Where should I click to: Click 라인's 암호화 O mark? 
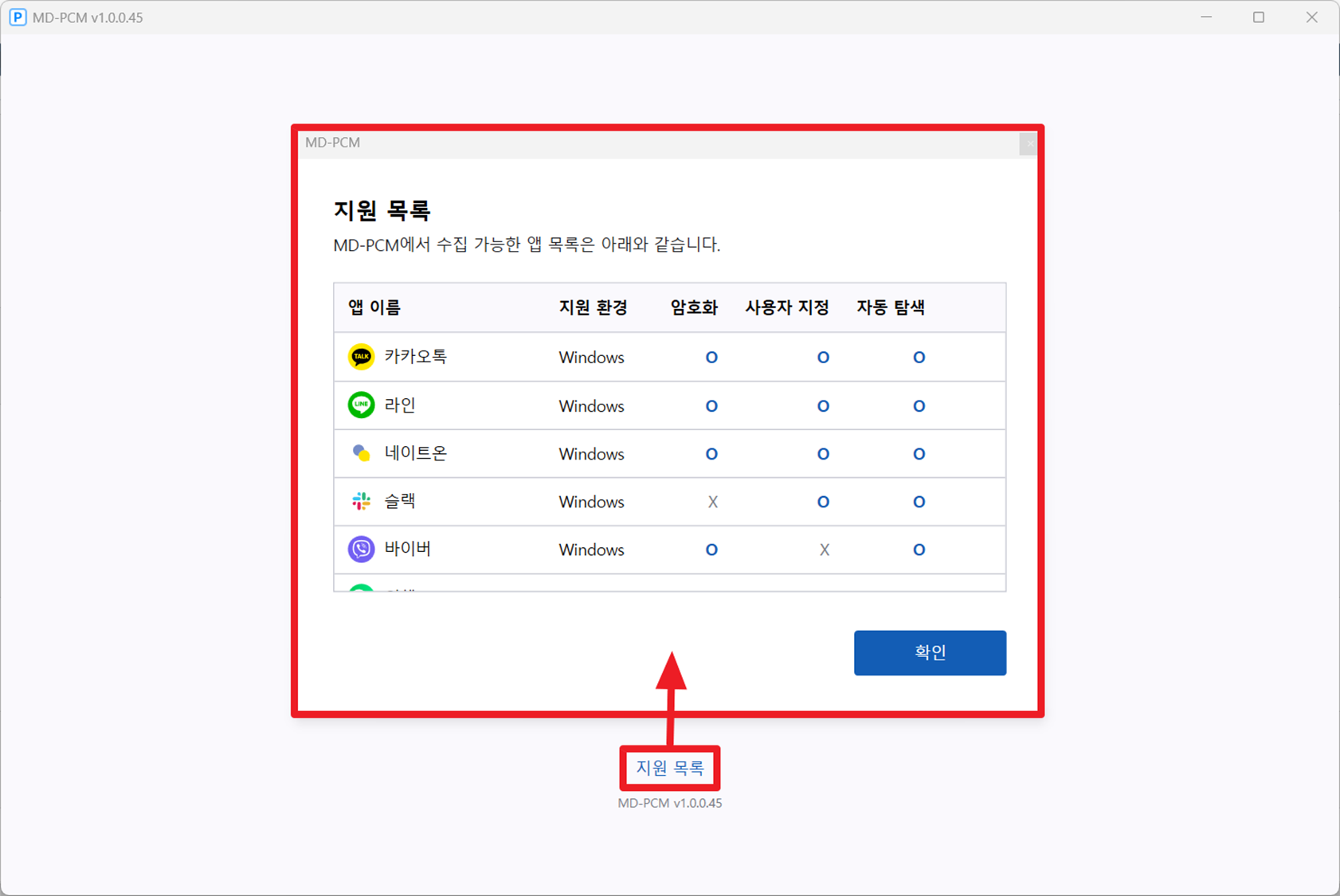(711, 406)
